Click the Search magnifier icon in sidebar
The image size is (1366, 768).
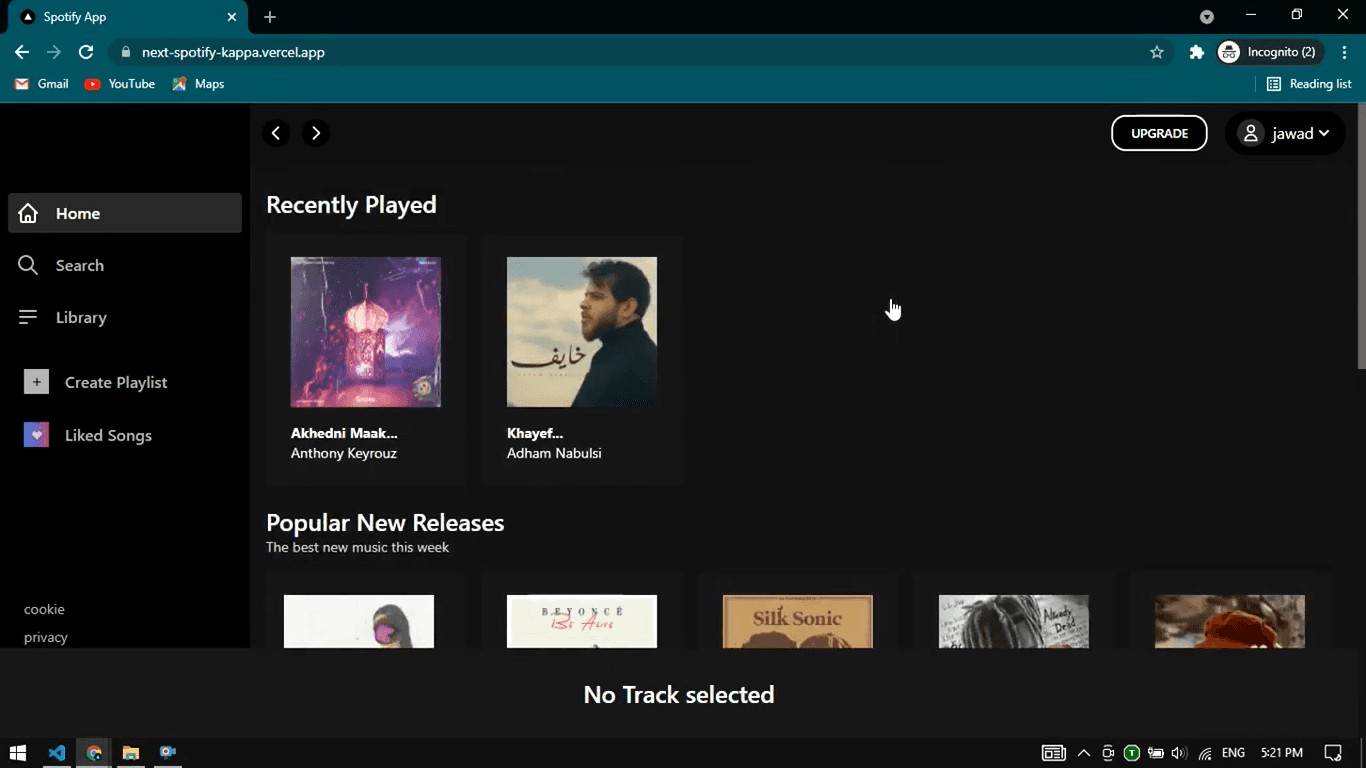28,265
